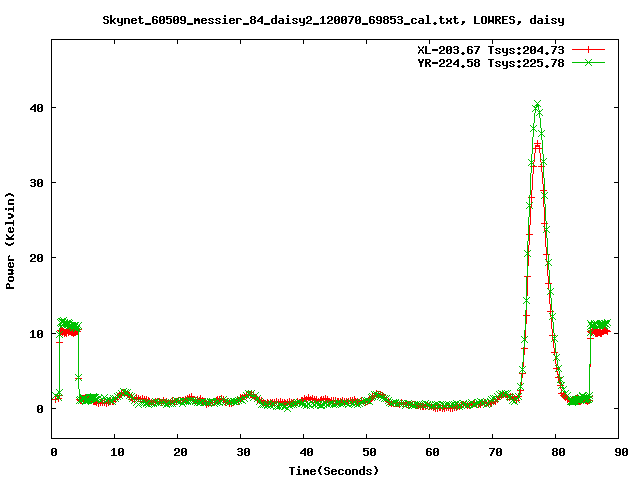Click the green YR legend line sample
This screenshot has height=480, width=640.
pos(588,62)
